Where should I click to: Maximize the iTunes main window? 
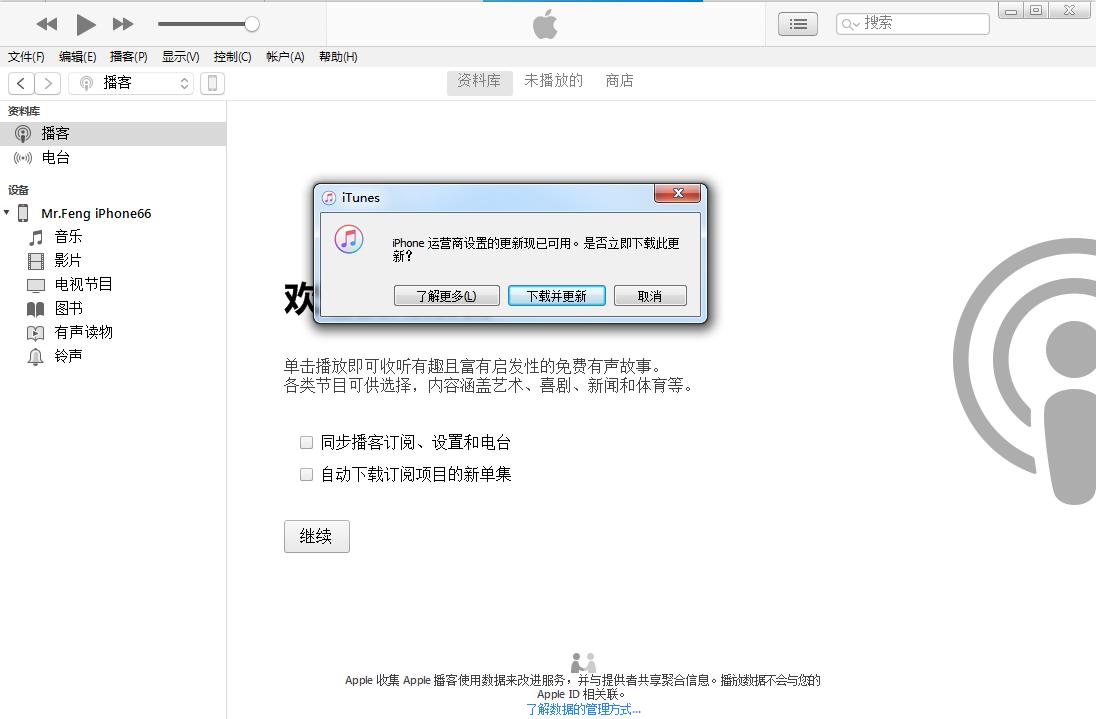pos(1037,10)
